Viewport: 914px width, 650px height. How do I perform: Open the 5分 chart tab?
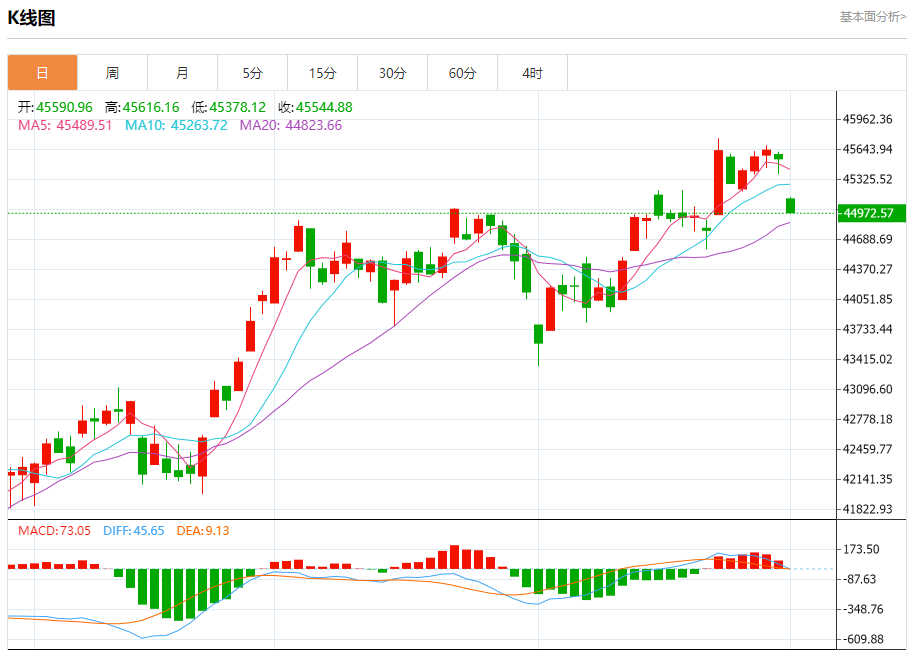[x=252, y=73]
